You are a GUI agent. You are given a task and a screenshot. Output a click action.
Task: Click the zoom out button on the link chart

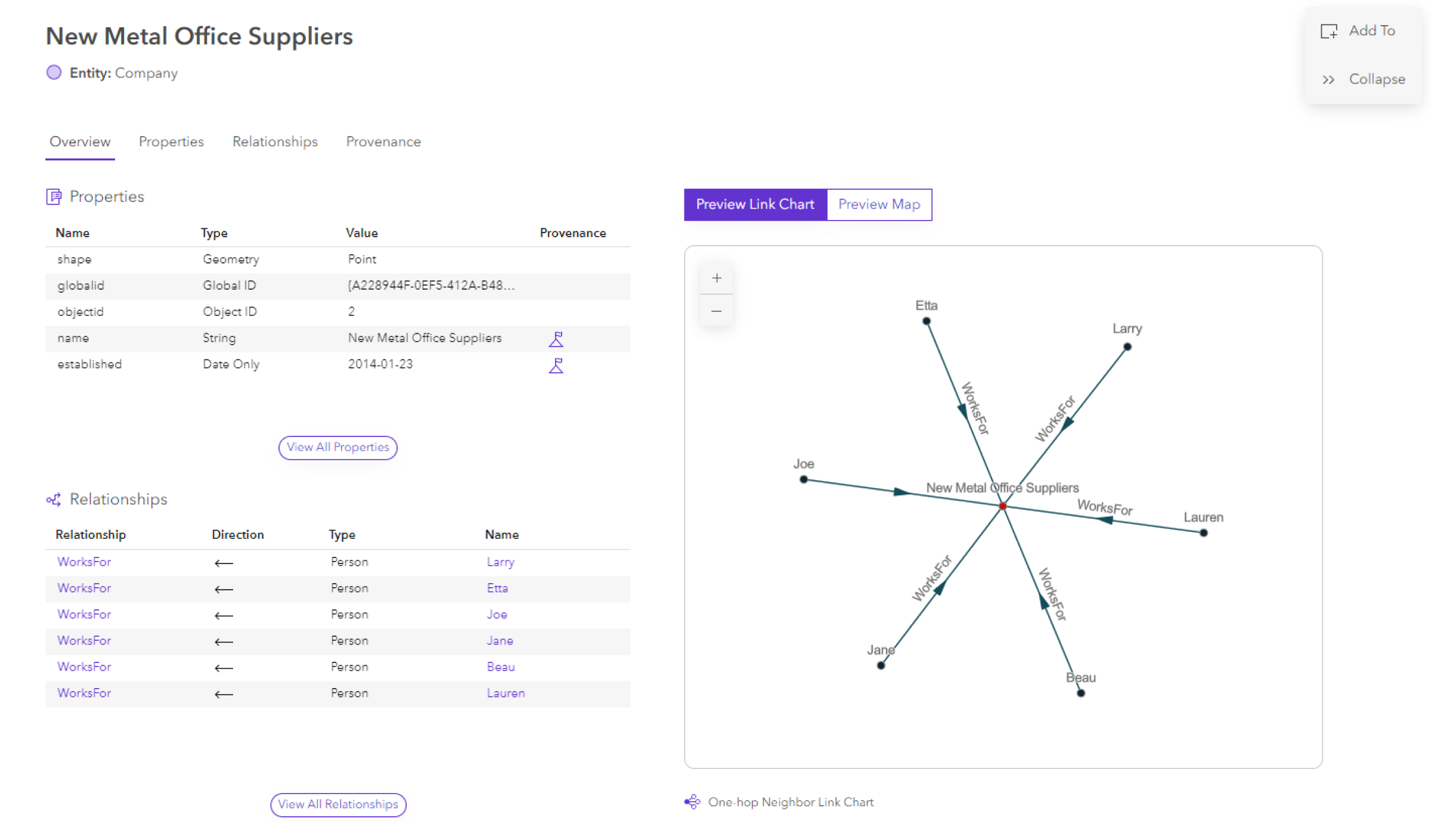click(x=716, y=311)
